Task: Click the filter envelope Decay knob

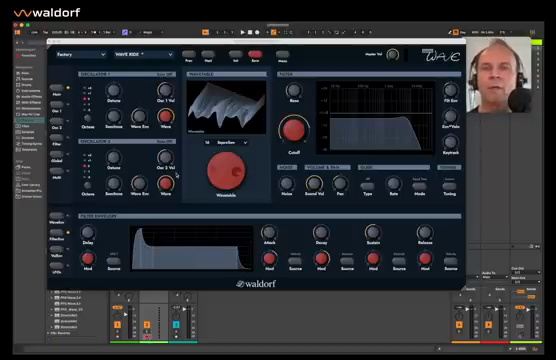Action: pos(321,232)
